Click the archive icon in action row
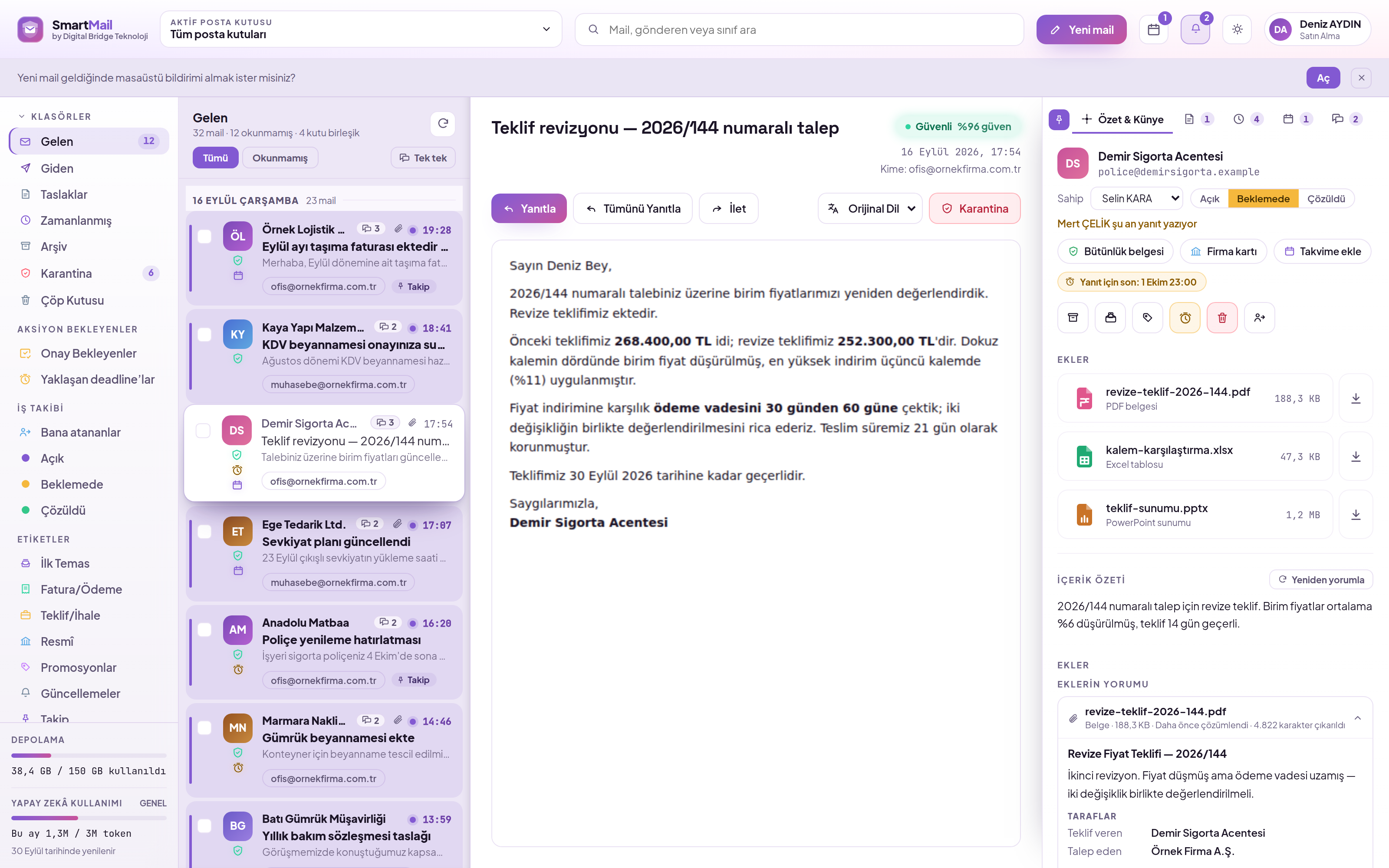Image resolution: width=1389 pixels, height=868 pixels. click(1073, 317)
